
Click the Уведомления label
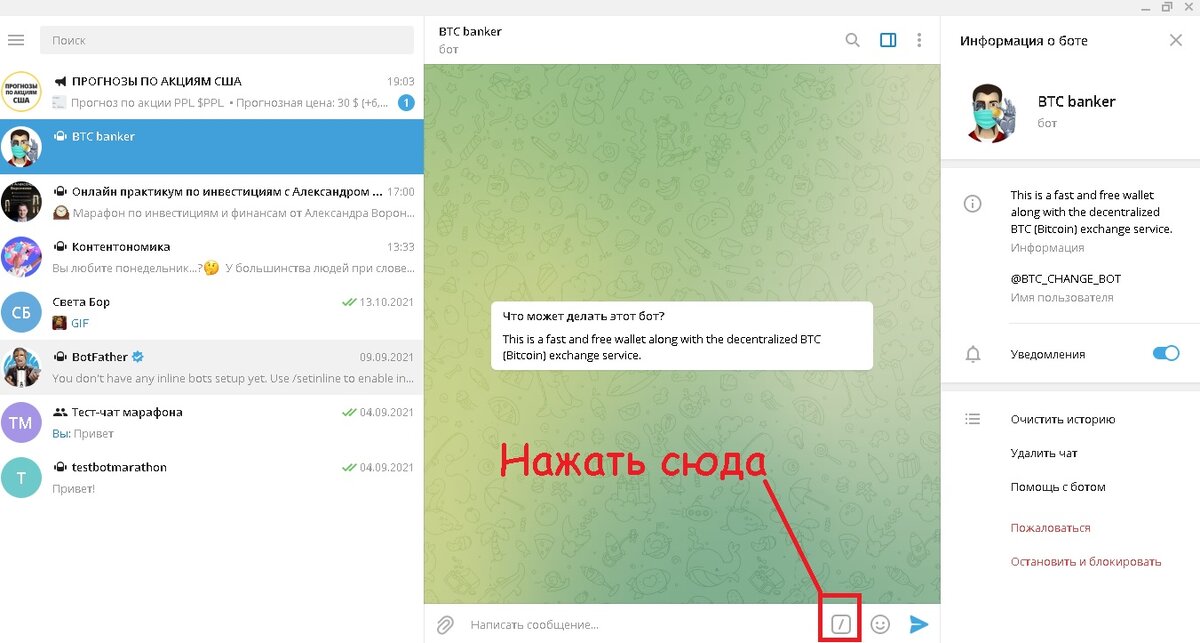click(x=1048, y=354)
